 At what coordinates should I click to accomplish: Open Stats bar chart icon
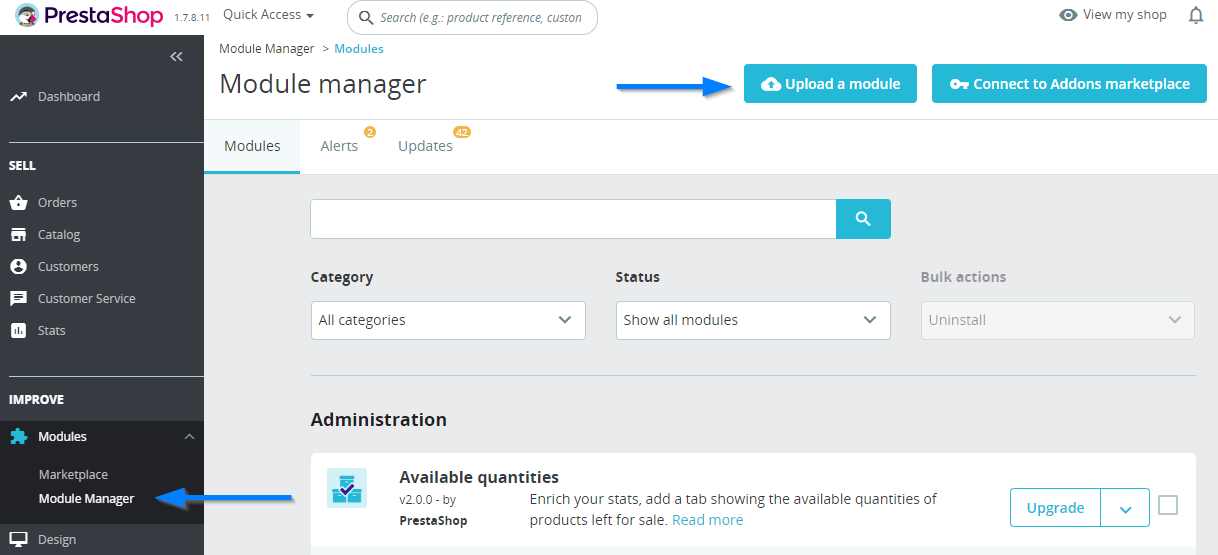tap(18, 330)
